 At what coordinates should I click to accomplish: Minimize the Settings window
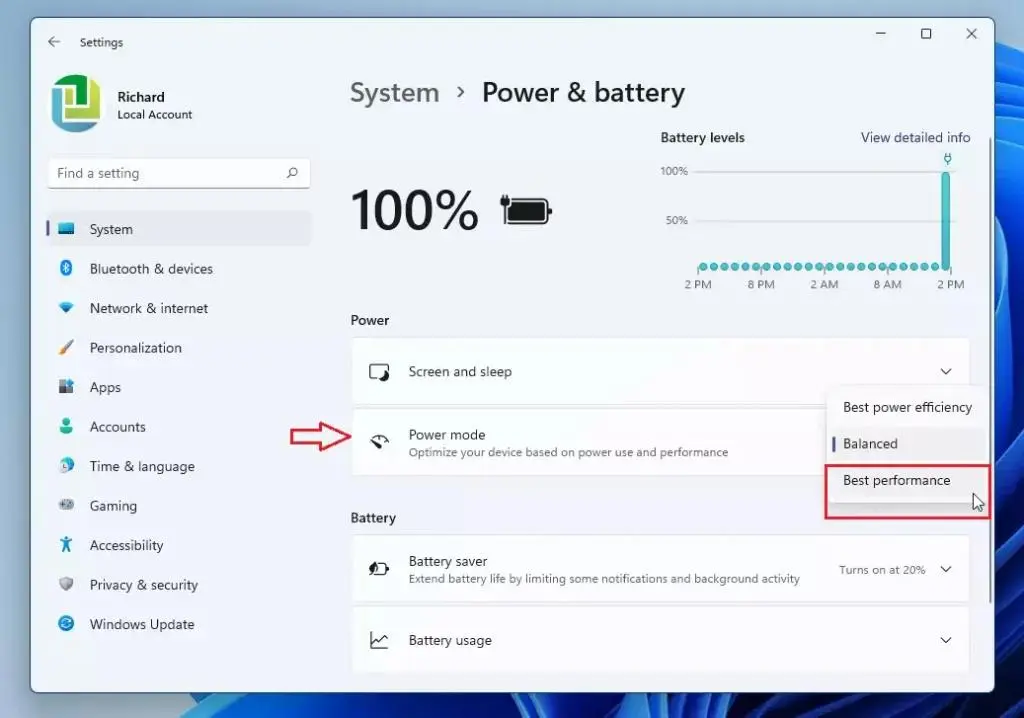click(x=881, y=33)
